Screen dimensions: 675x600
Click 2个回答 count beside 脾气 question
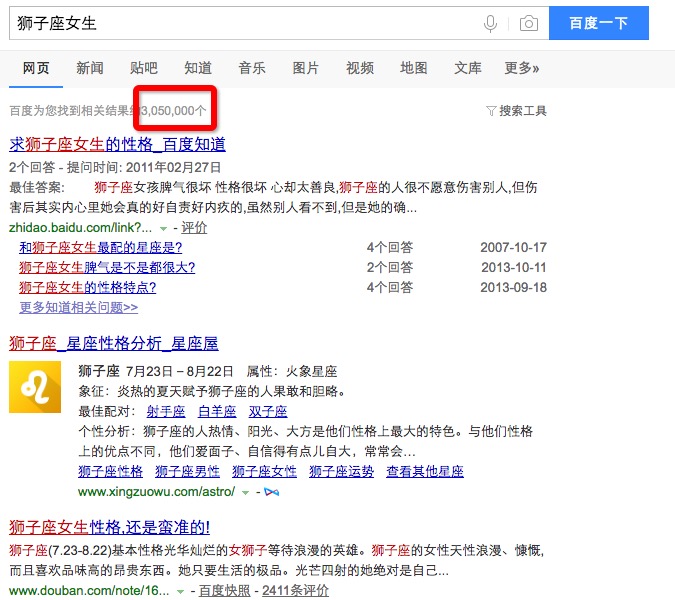(390, 268)
